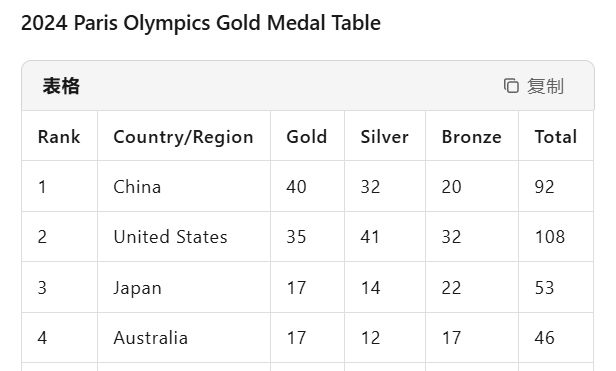Select the 表格 table header label

[x=61, y=86]
